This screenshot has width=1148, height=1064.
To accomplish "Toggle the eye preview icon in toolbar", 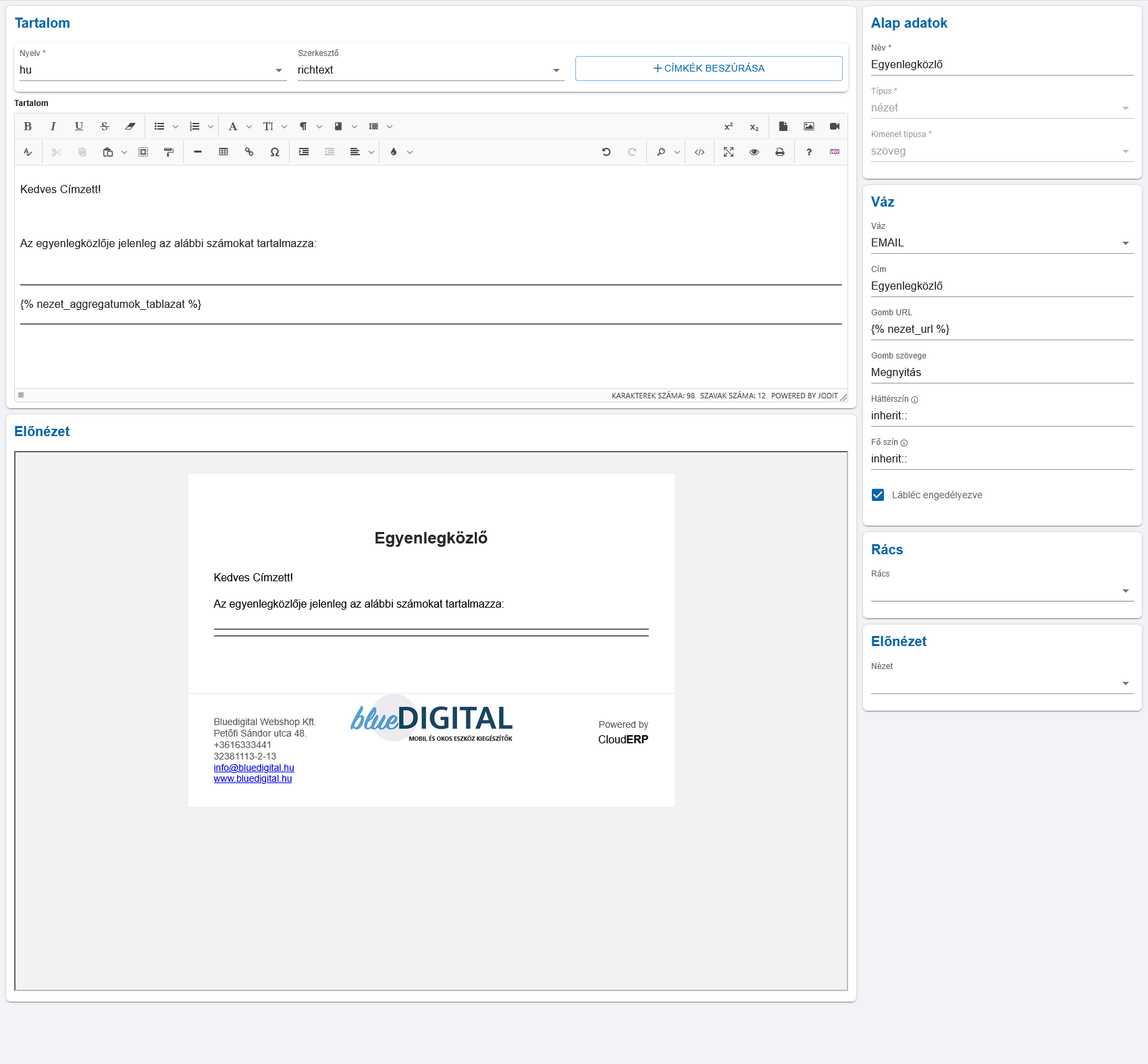I will point(754,152).
